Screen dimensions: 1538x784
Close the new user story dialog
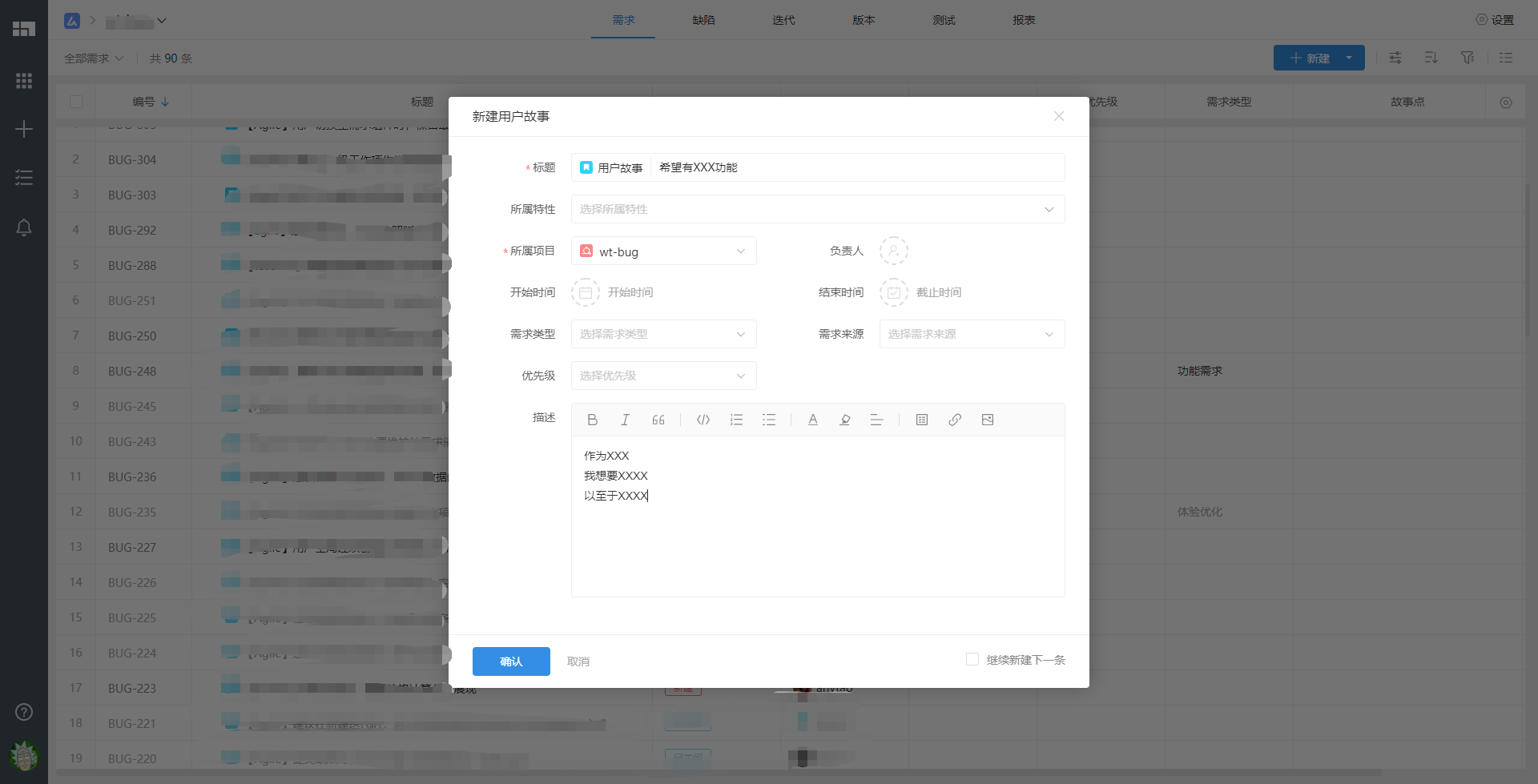(1059, 116)
